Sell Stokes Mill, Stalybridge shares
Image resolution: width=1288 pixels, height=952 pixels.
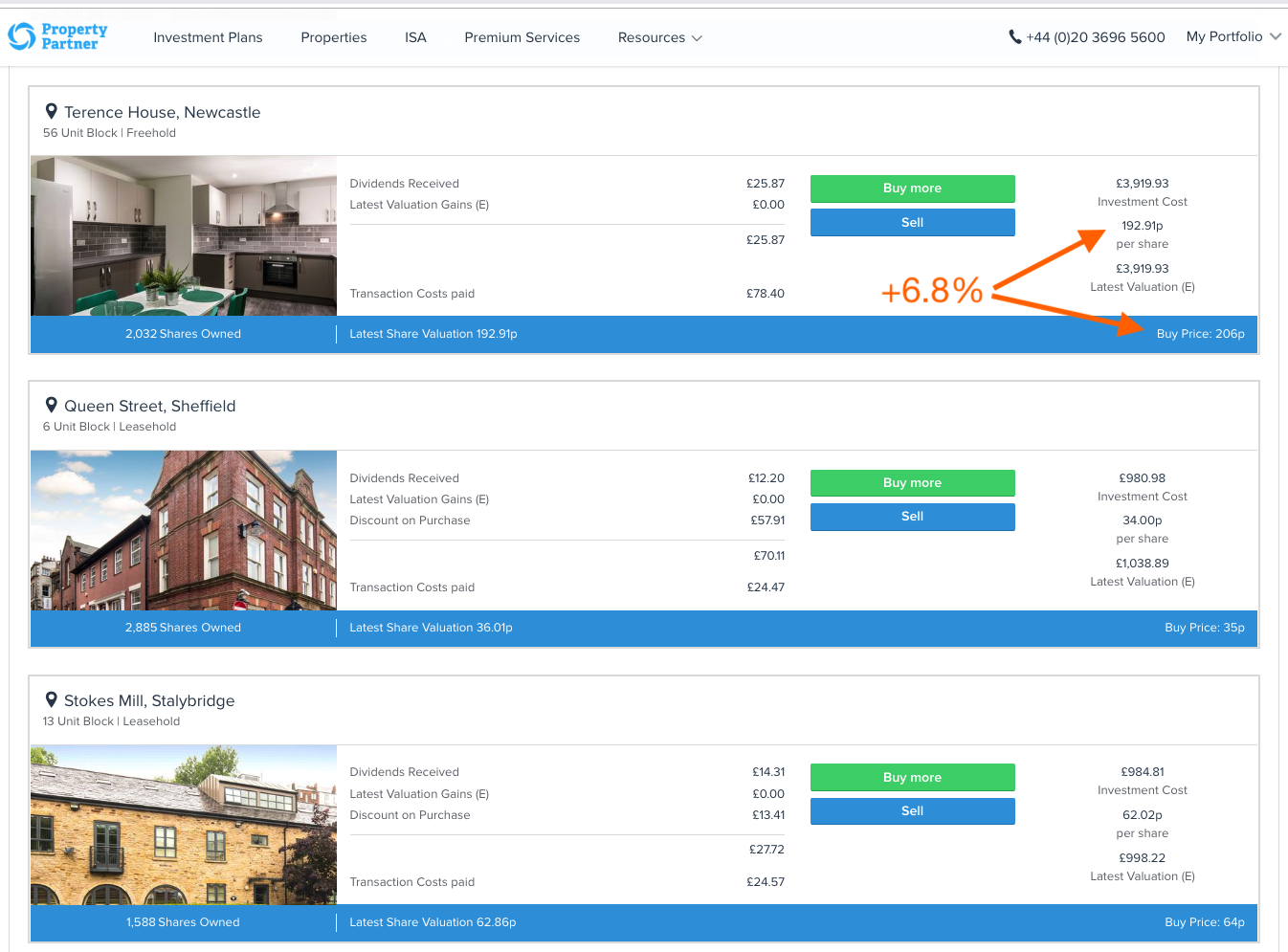(x=912, y=811)
